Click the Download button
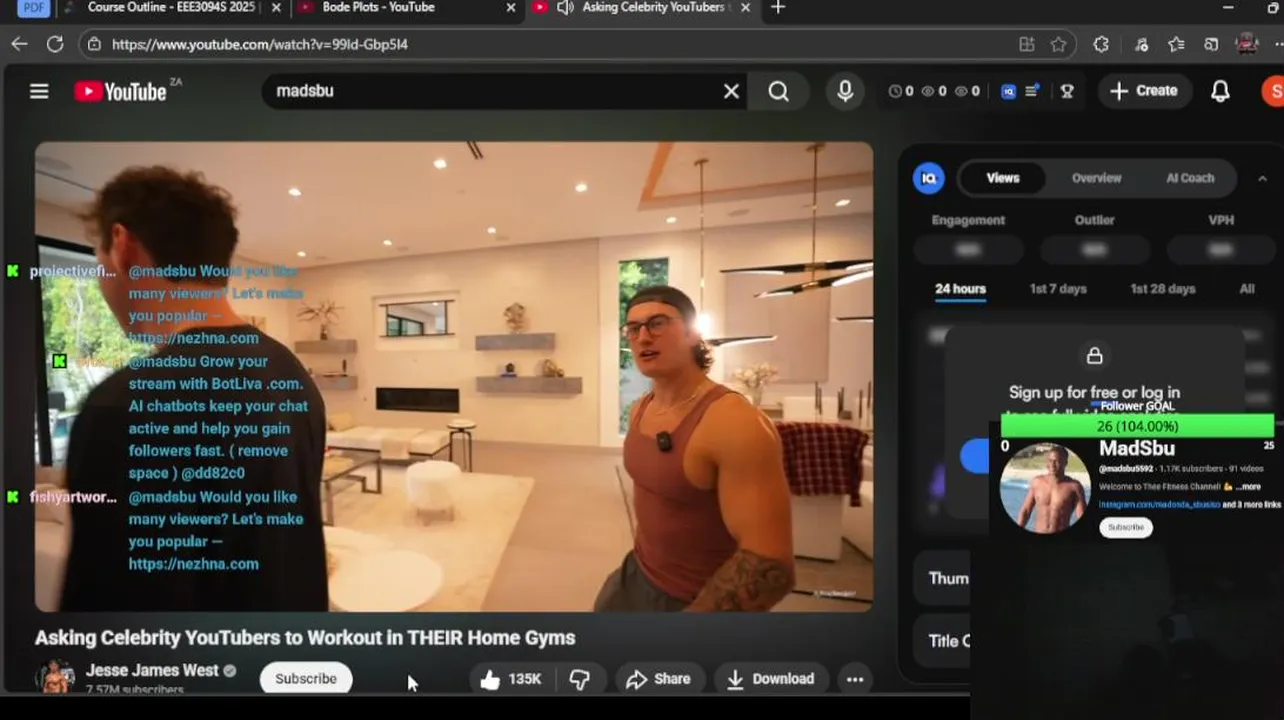The width and height of the screenshot is (1284, 720). click(771, 679)
